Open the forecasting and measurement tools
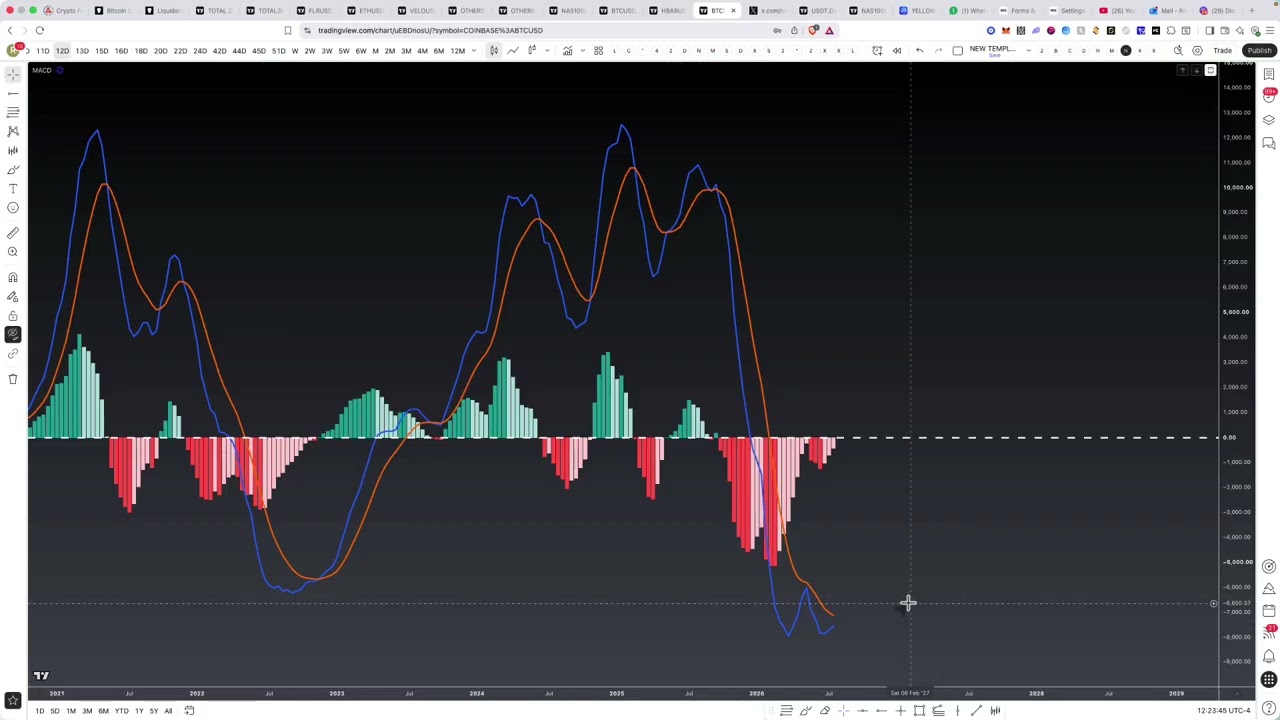Image resolution: width=1280 pixels, height=720 pixels. click(x=13, y=150)
